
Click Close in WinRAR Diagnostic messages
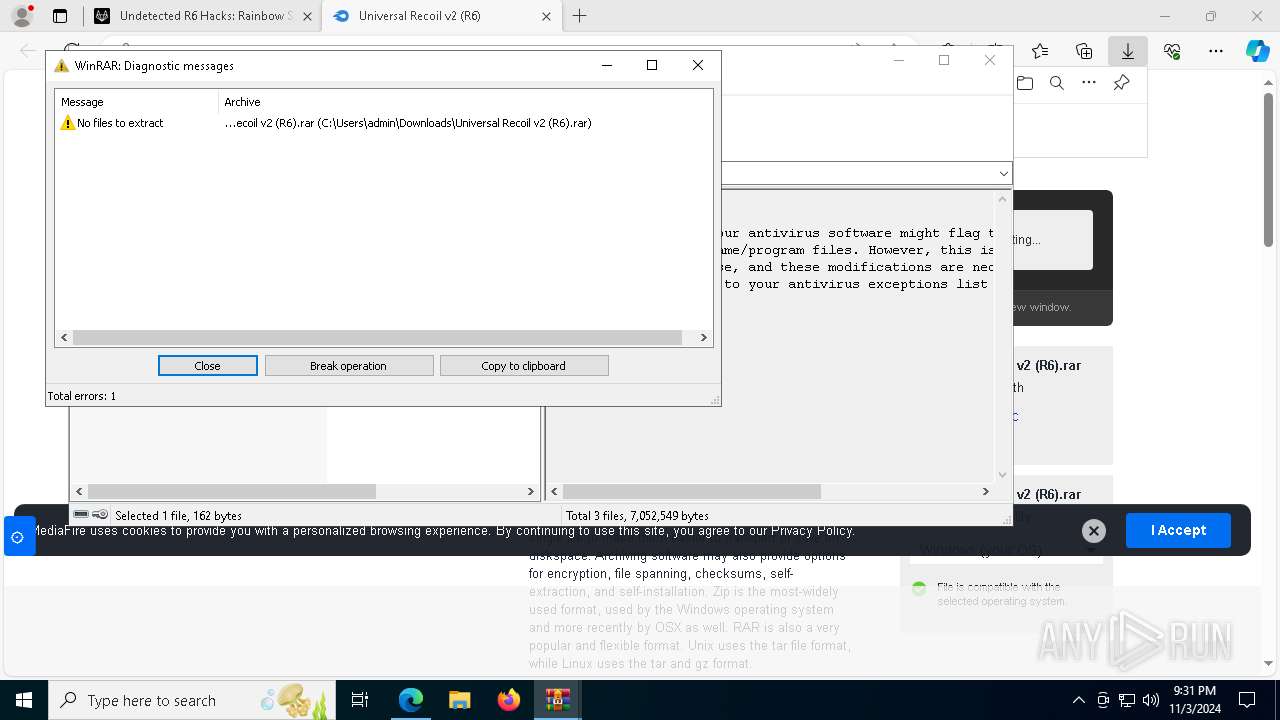tap(207, 366)
